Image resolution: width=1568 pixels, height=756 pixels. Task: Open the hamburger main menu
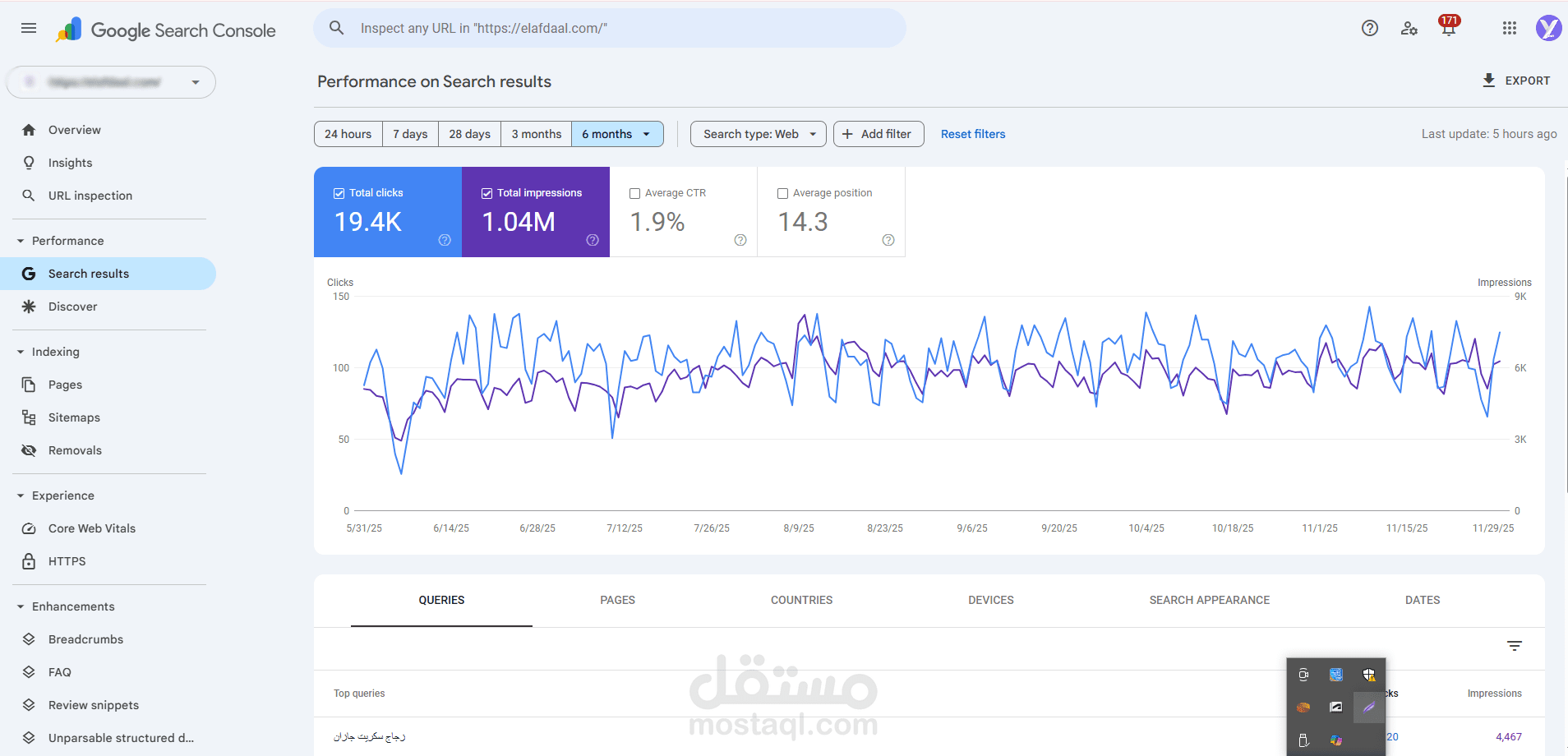(29, 28)
